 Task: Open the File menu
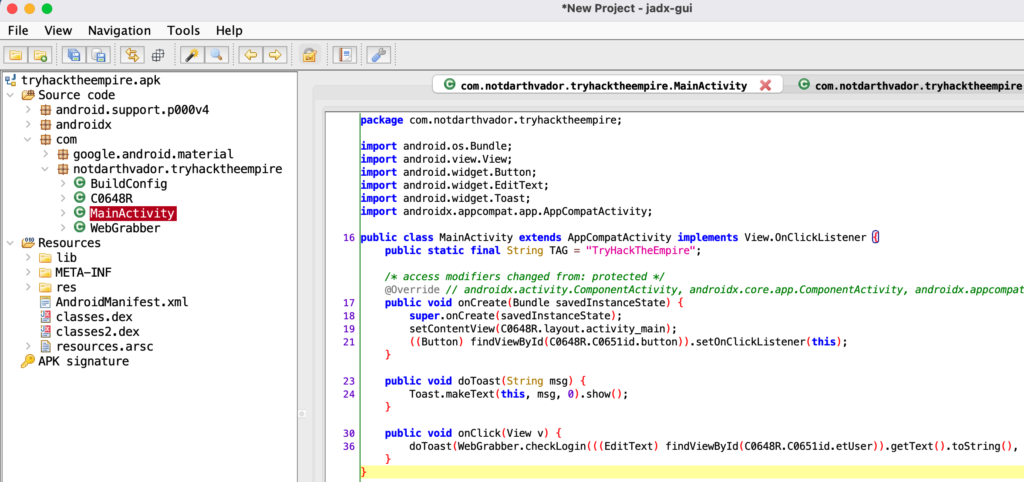coord(18,30)
